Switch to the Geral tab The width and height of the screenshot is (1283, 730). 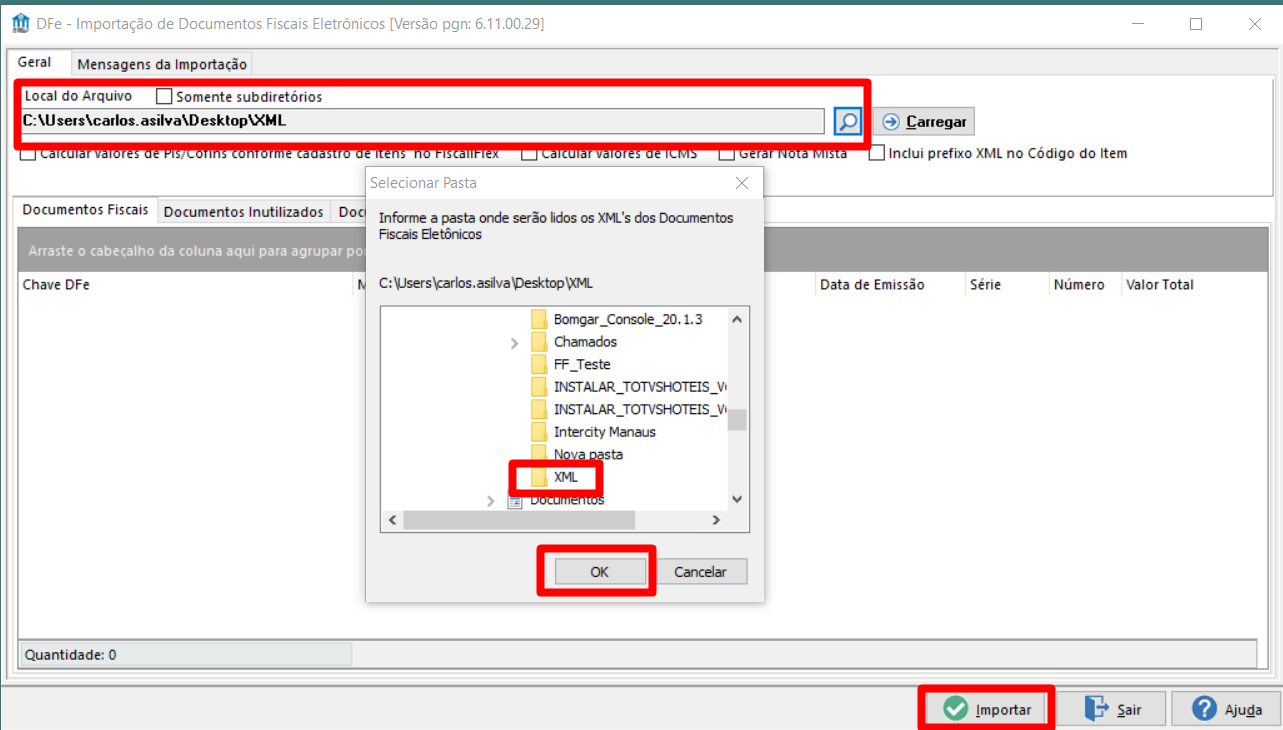click(35, 62)
